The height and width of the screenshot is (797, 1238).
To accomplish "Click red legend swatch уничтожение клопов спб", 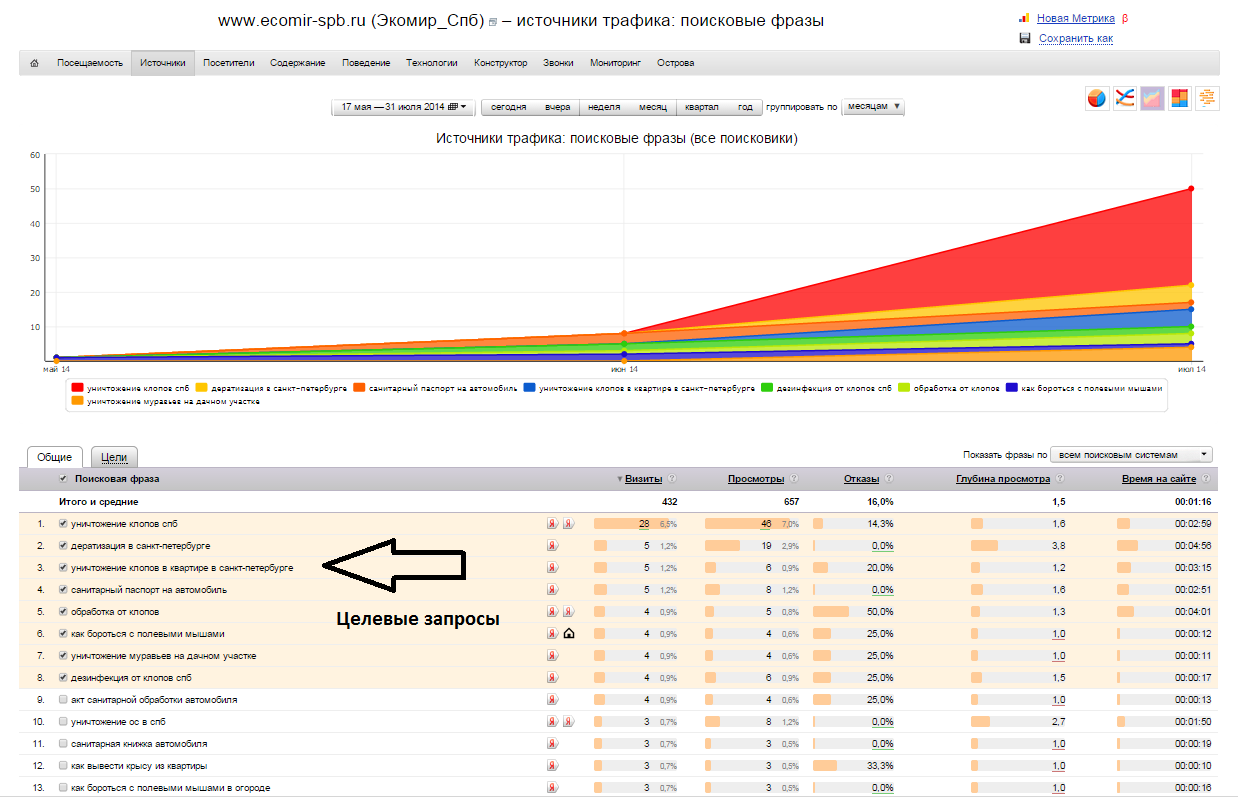I will [77, 387].
